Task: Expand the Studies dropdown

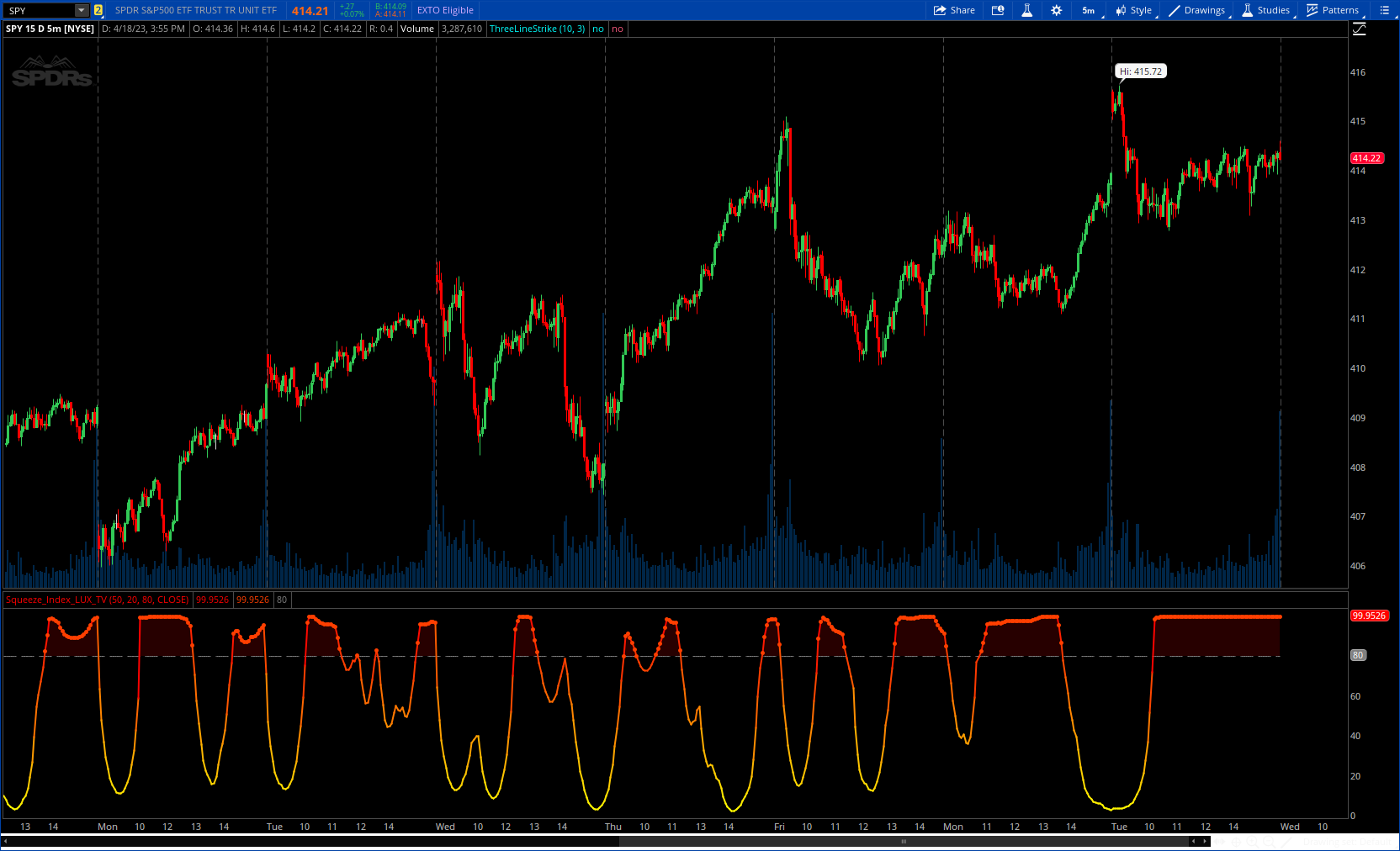Action: [x=1266, y=10]
